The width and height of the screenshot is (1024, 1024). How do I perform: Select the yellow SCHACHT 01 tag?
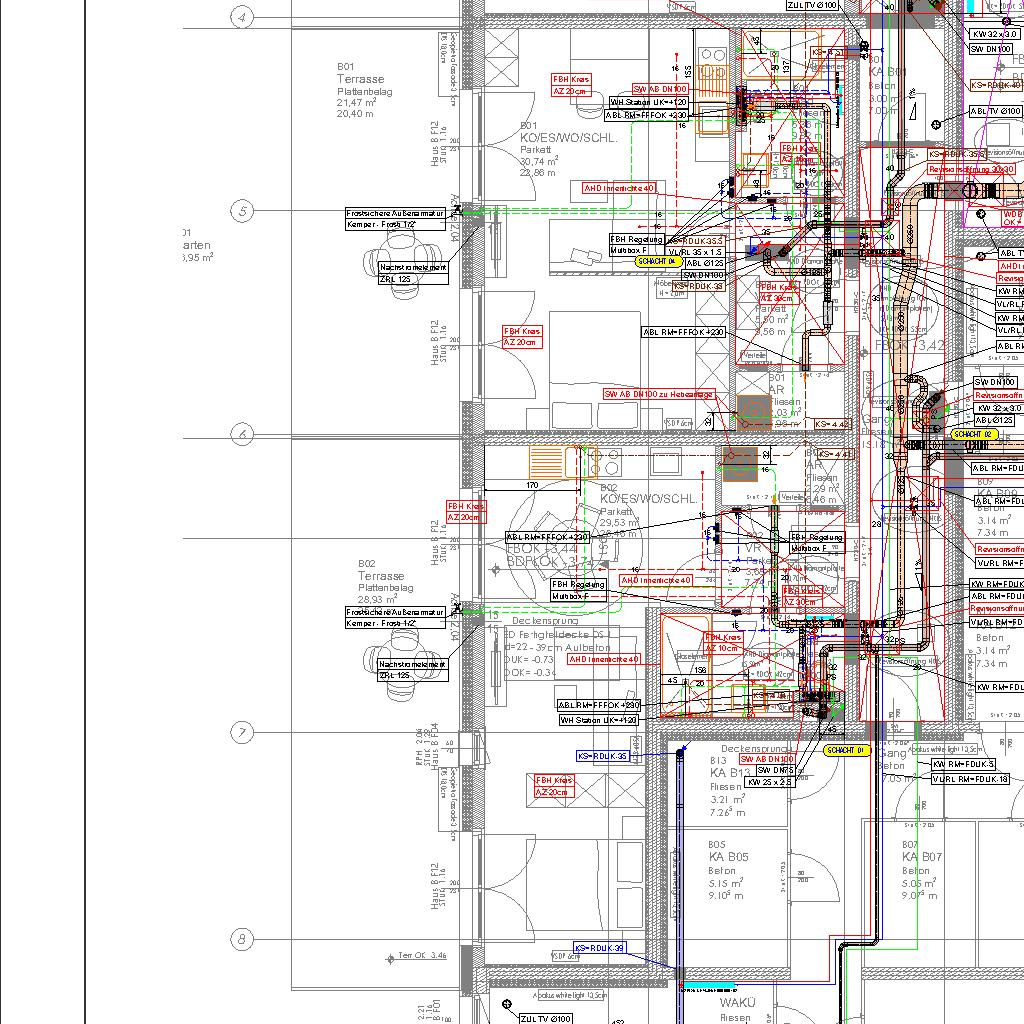847,750
